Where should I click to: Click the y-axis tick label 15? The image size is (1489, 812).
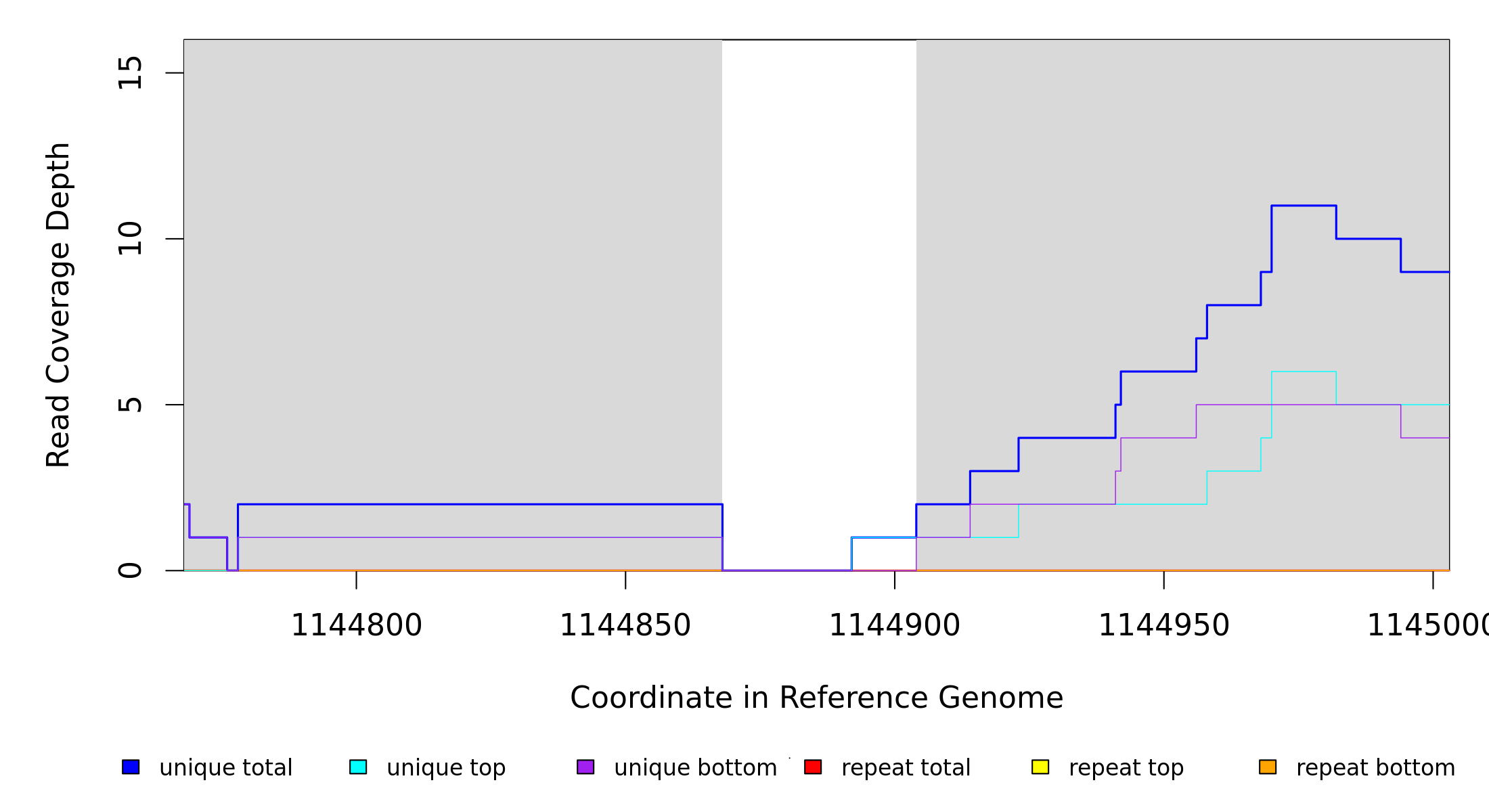(130, 73)
